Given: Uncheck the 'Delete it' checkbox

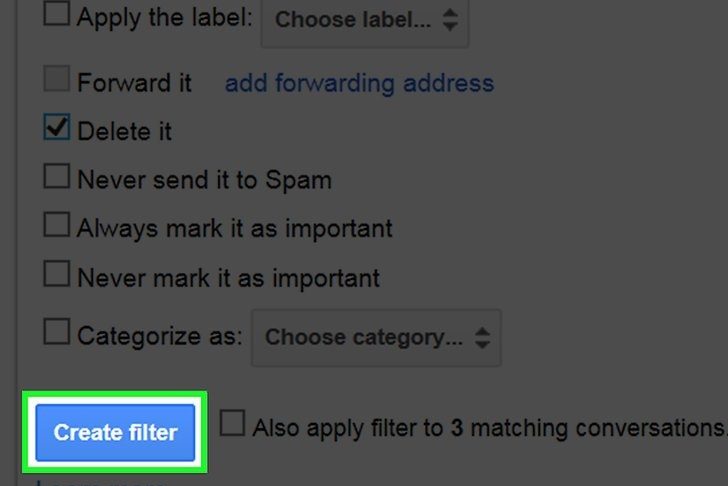Looking at the screenshot, I should [x=57, y=130].
